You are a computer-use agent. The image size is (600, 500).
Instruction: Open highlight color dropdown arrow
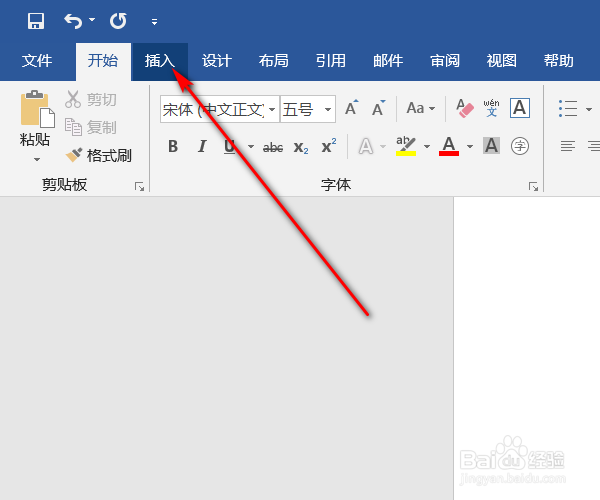tap(427, 146)
